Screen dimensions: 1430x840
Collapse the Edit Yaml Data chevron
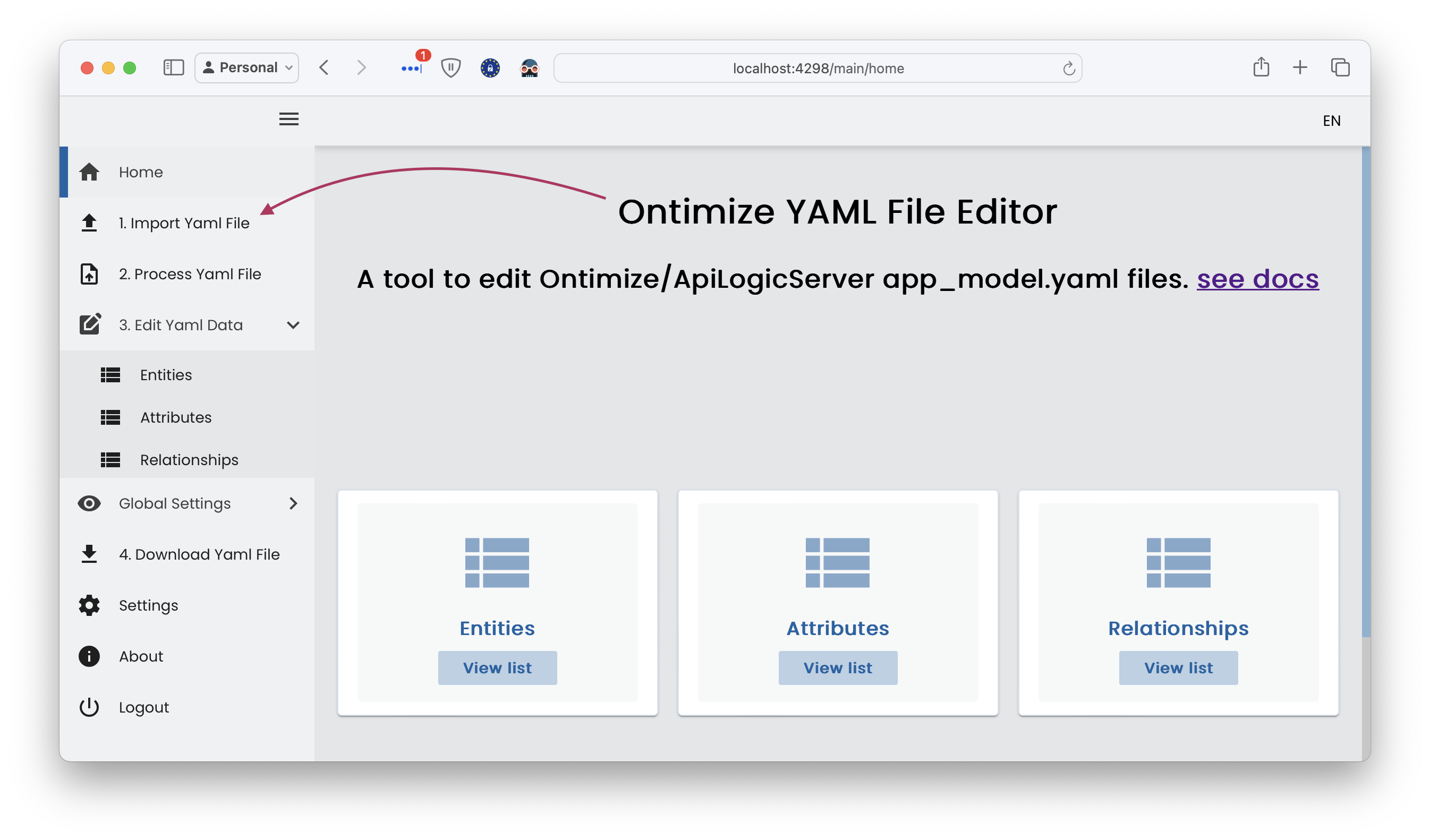coord(293,325)
